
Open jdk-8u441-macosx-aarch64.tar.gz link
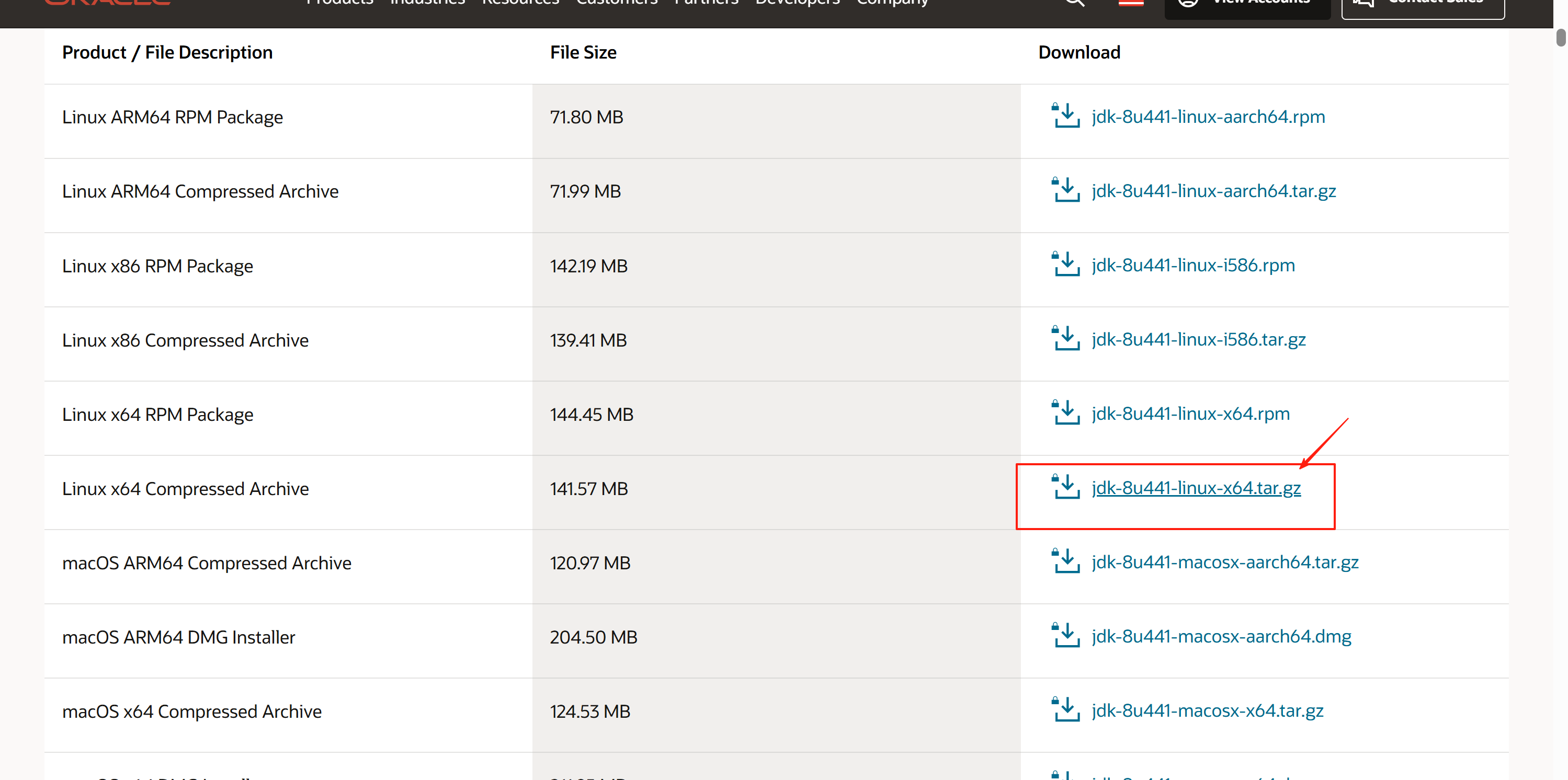1225,562
